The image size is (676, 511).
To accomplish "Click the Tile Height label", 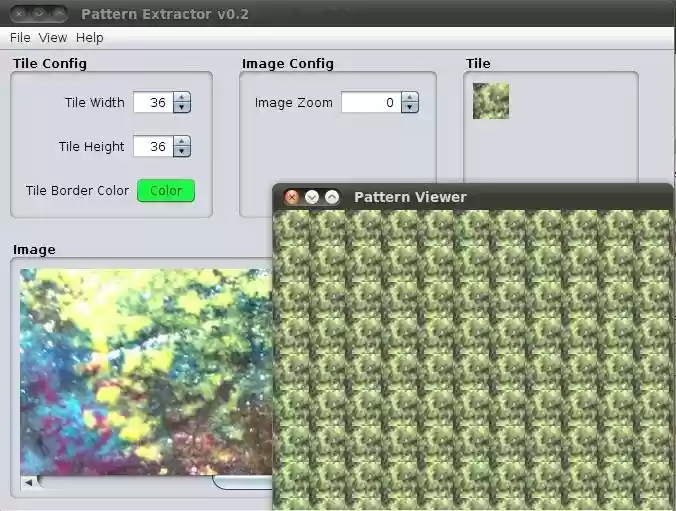I will click(x=91, y=147).
